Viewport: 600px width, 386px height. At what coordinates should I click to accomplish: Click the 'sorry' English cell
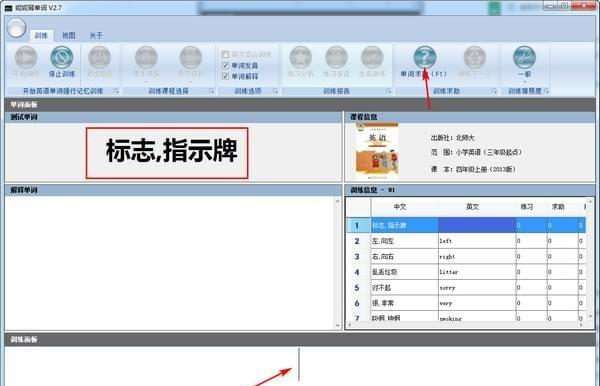[x=477, y=288]
